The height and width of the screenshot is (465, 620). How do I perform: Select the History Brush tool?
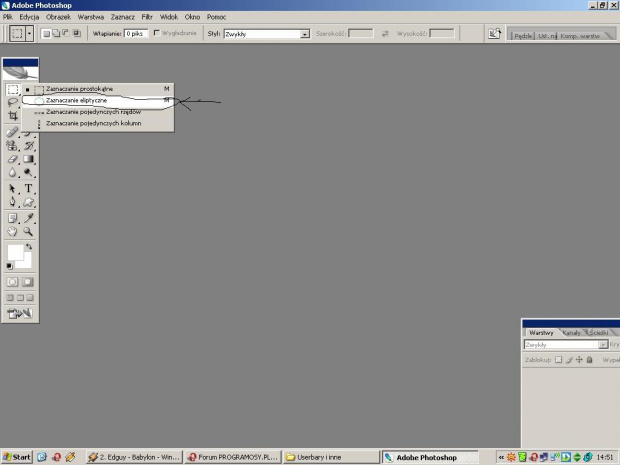coord(28,146)
